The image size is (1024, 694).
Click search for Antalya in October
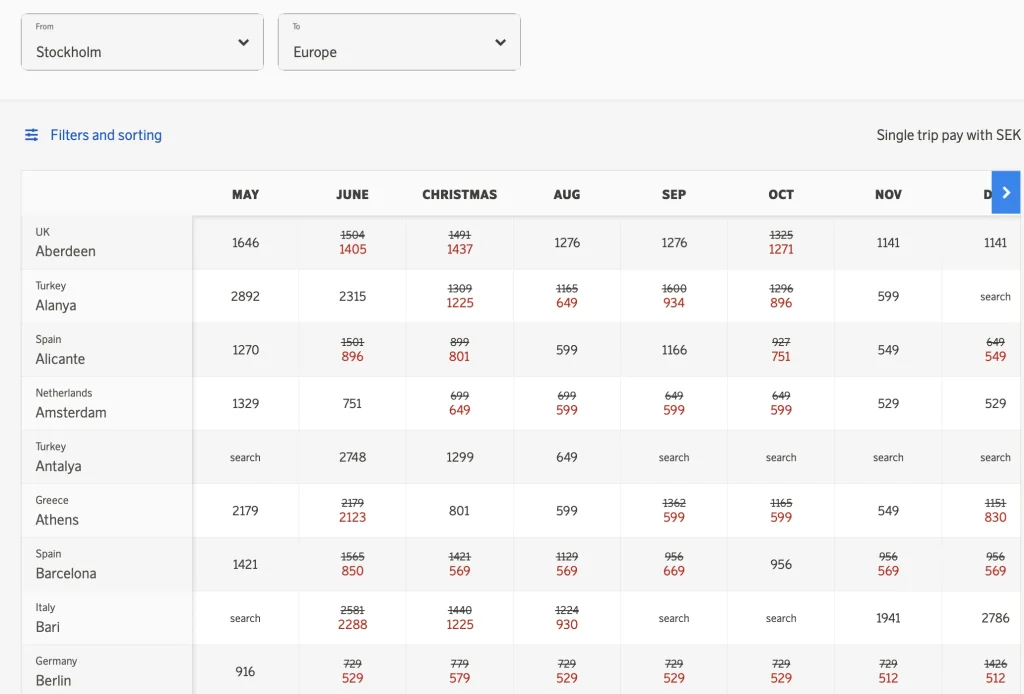(781, 458)
